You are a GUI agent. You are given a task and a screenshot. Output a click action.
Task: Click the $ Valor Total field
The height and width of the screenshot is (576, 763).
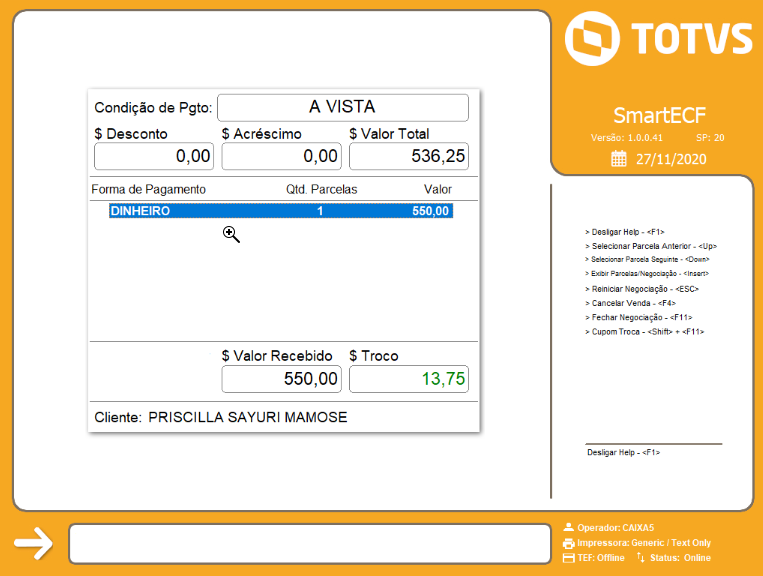(x=409, y=156)
